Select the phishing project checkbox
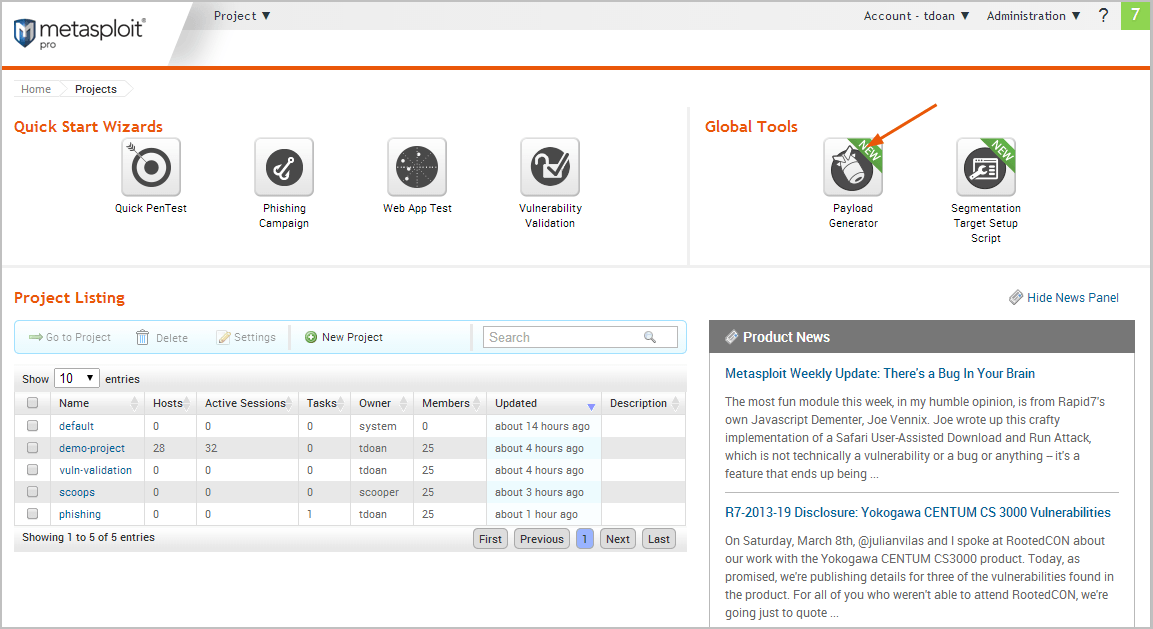Viewport: 1153px width, 629px height. coord(33,514)
